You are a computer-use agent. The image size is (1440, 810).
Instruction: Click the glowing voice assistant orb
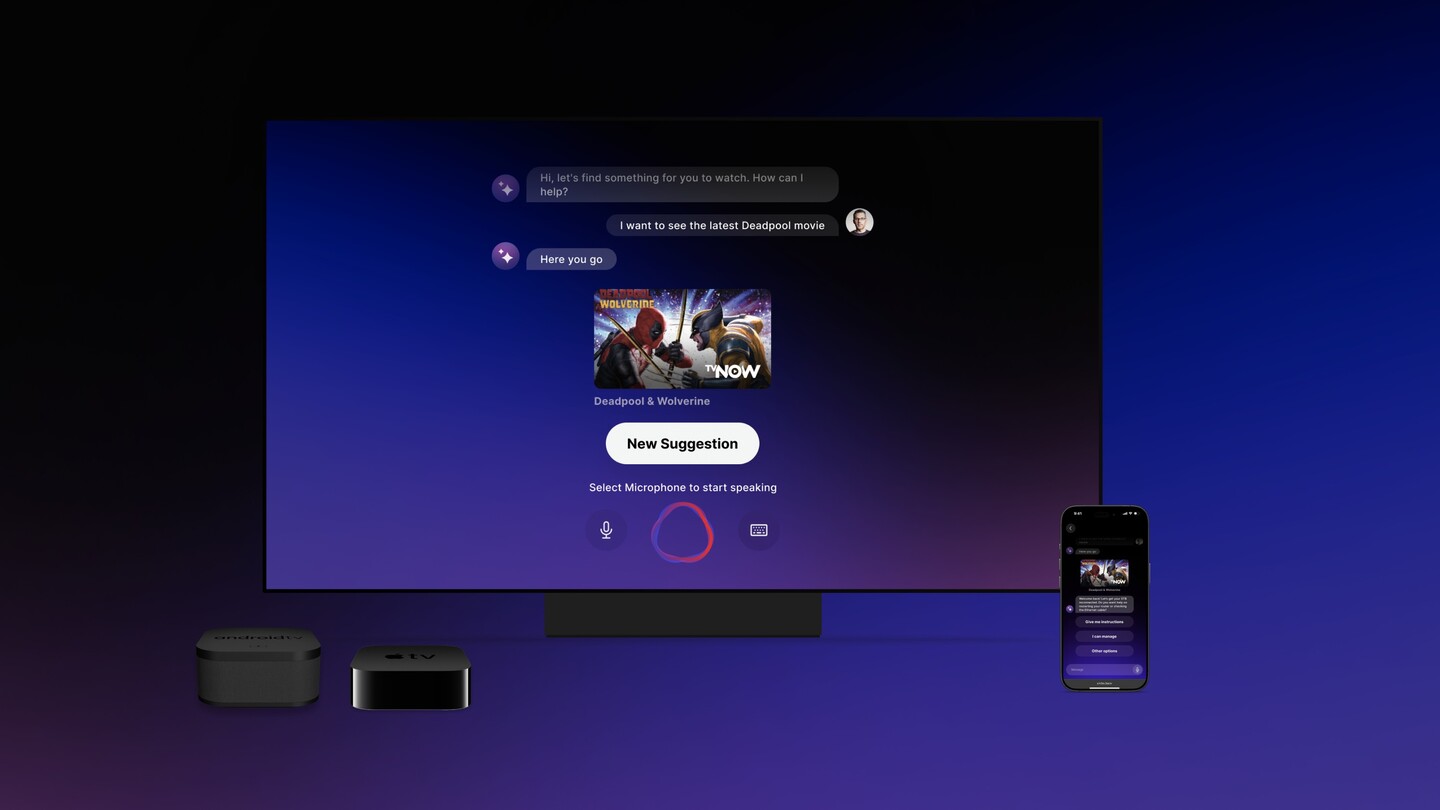(x=682, y=531)
